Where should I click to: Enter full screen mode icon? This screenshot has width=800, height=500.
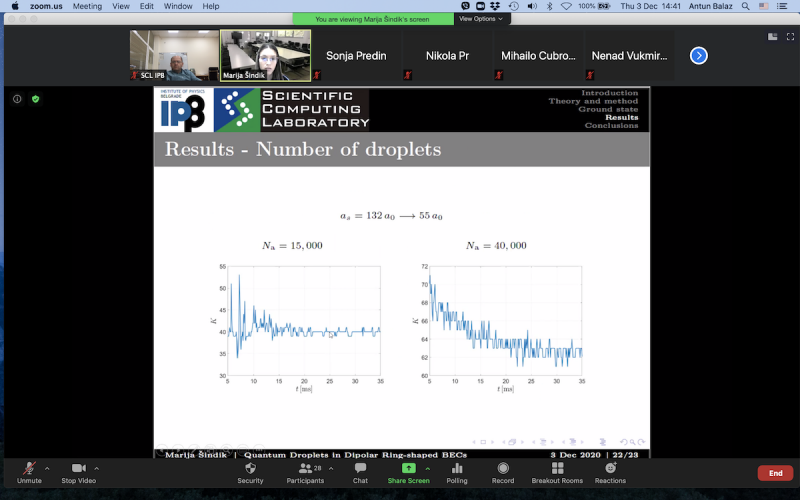pyautogui.click(x=790, y=37)
